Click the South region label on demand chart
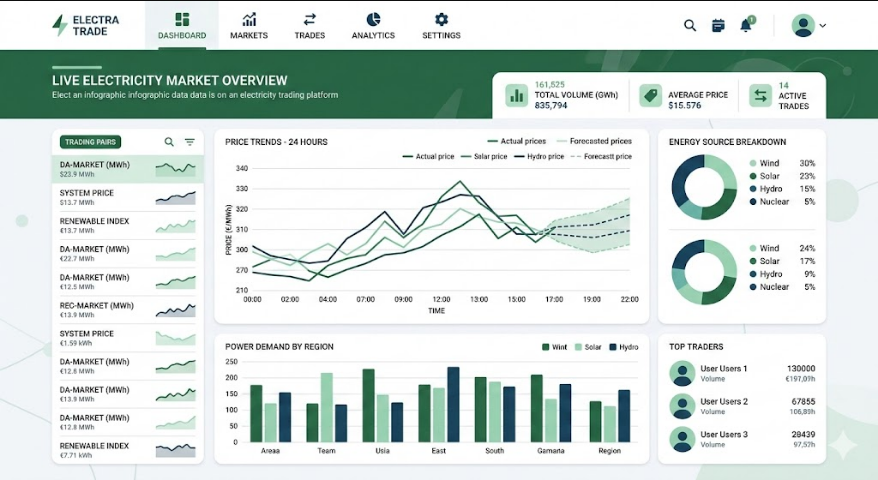The image size is (878, 480). pos(494,451)
